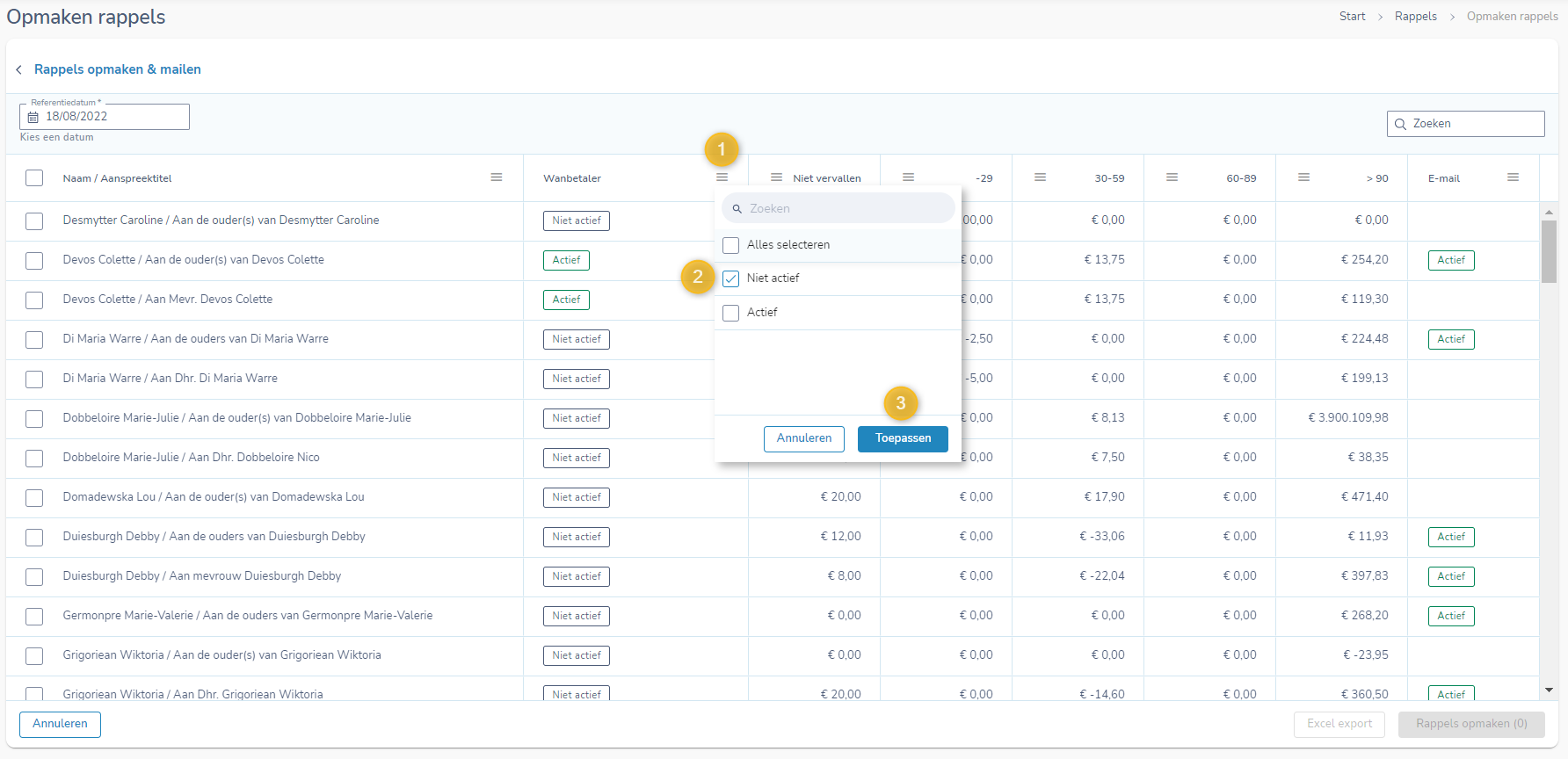Go back via Rappels opmaken & mailen chevron
1568x759 pixels.
click(18, 69)
